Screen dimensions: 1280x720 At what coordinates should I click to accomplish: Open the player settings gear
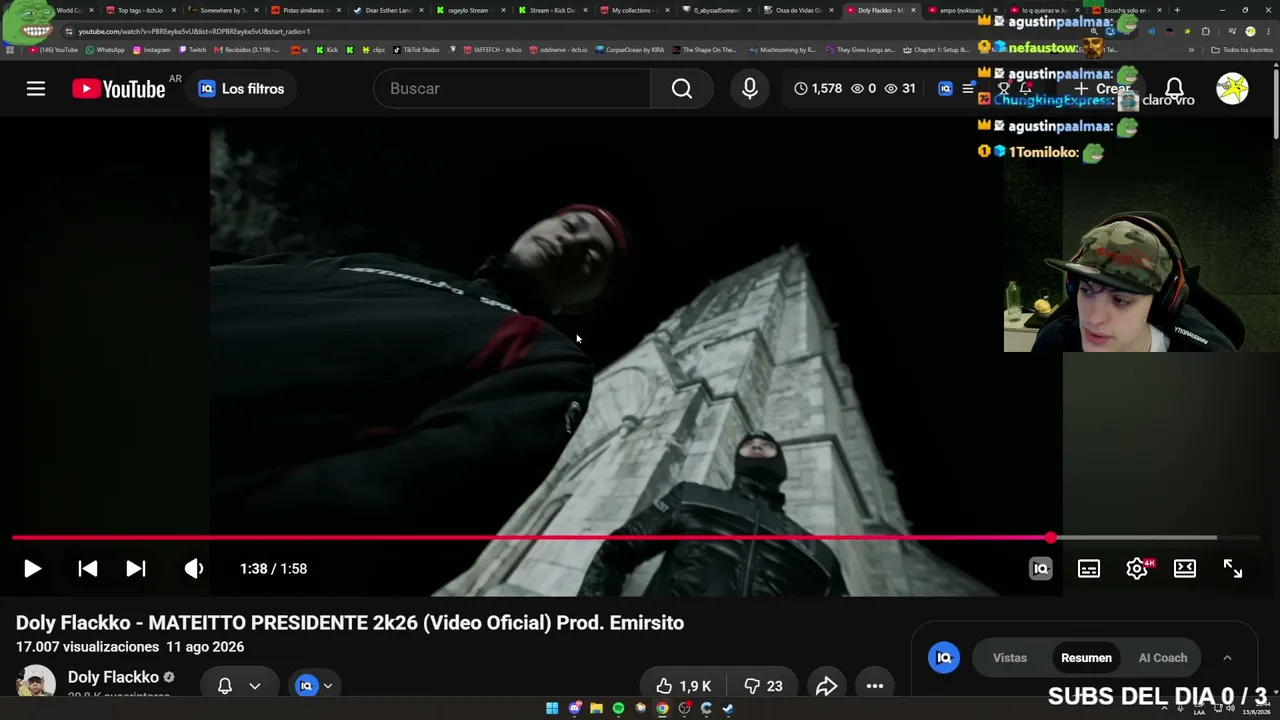click(x=1137, y=569)
